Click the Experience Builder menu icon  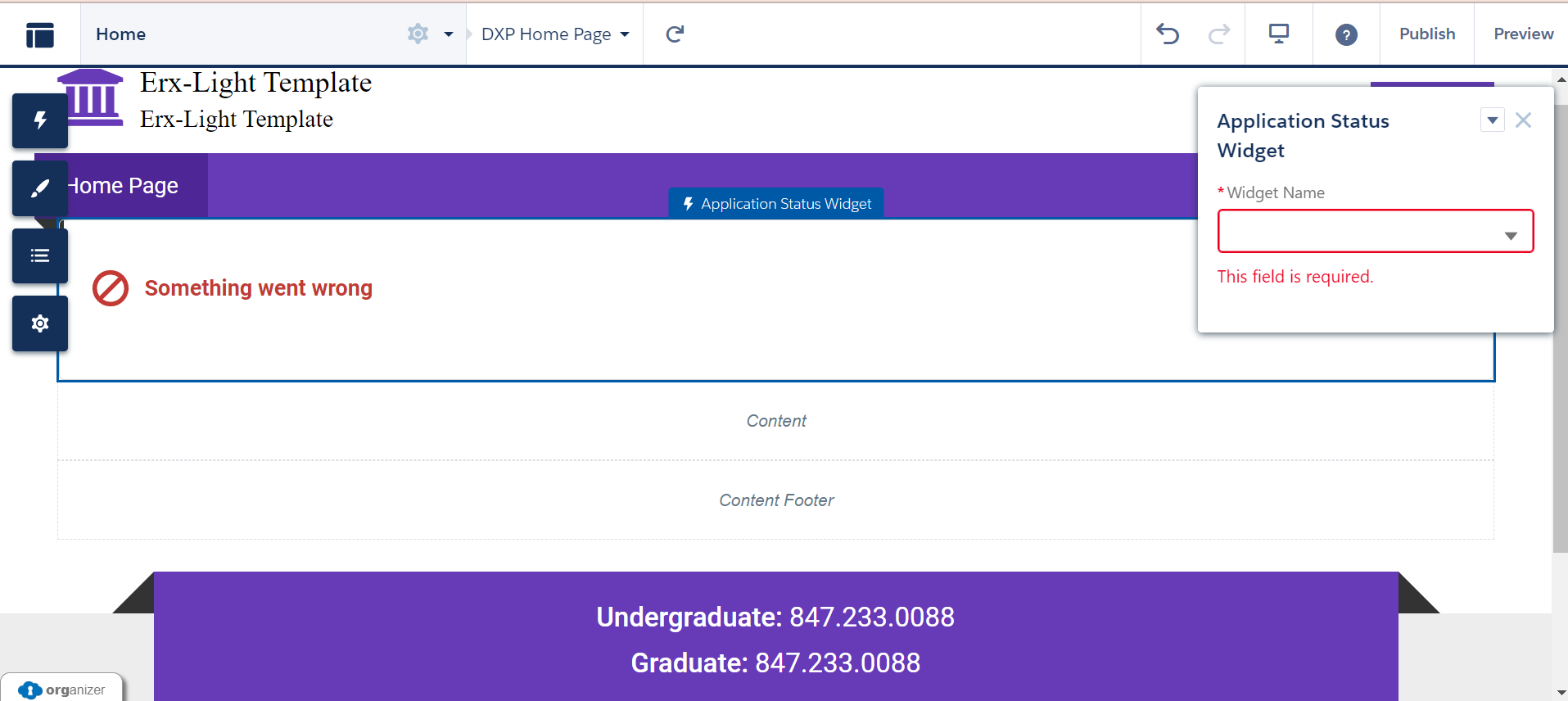(40, 34)
